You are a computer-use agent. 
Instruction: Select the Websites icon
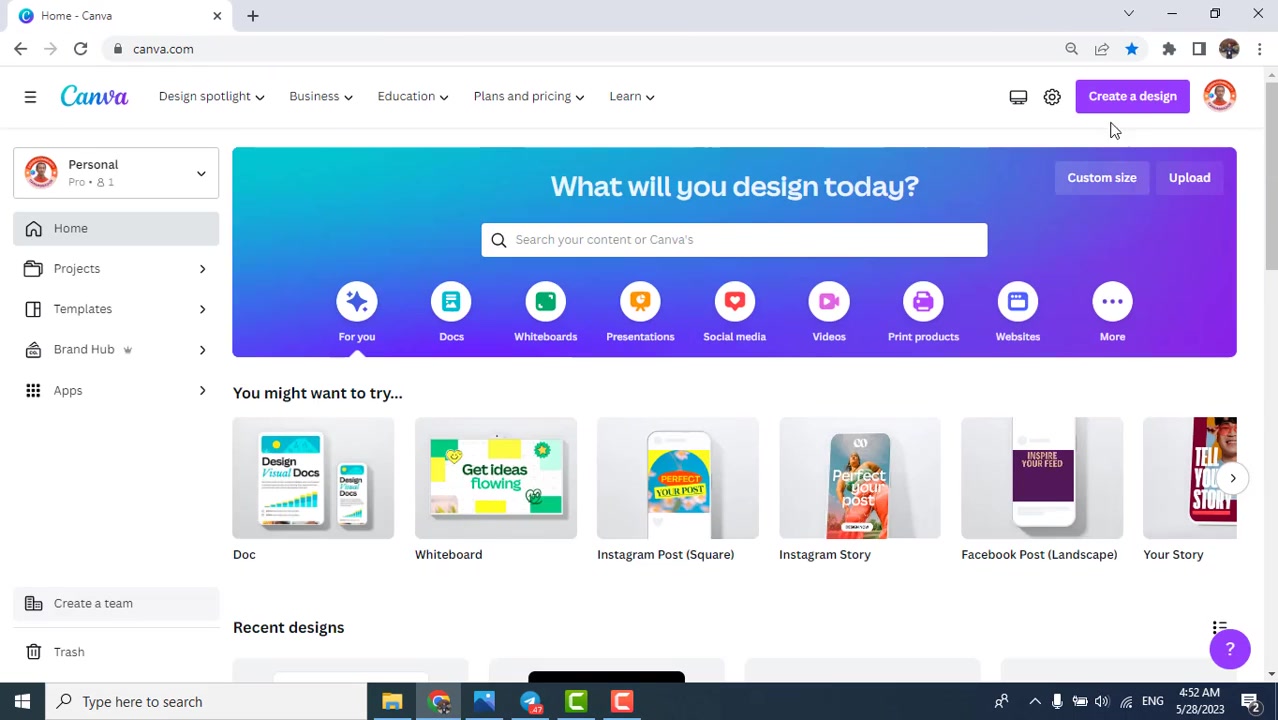(x=1017, y=301)
